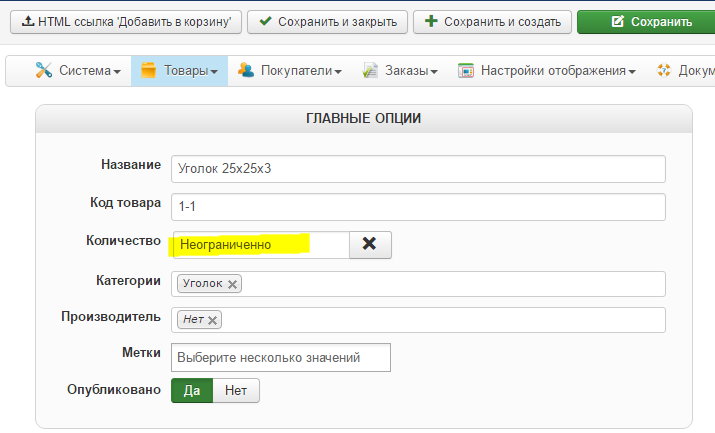Click the Покупатели people icon
Screen dimensions: 715x433
click(246, 71)
